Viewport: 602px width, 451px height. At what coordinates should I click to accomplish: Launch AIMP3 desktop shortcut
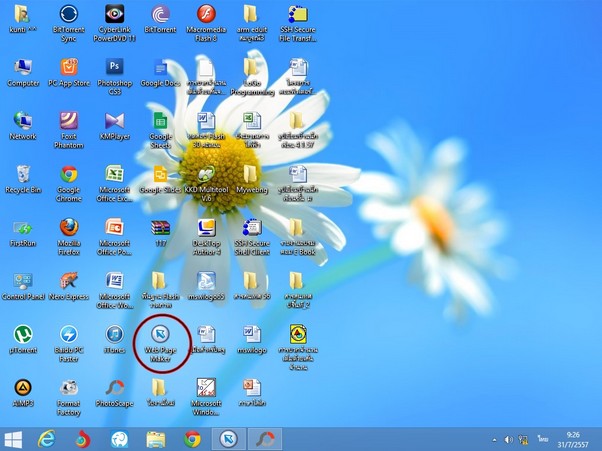23,393
